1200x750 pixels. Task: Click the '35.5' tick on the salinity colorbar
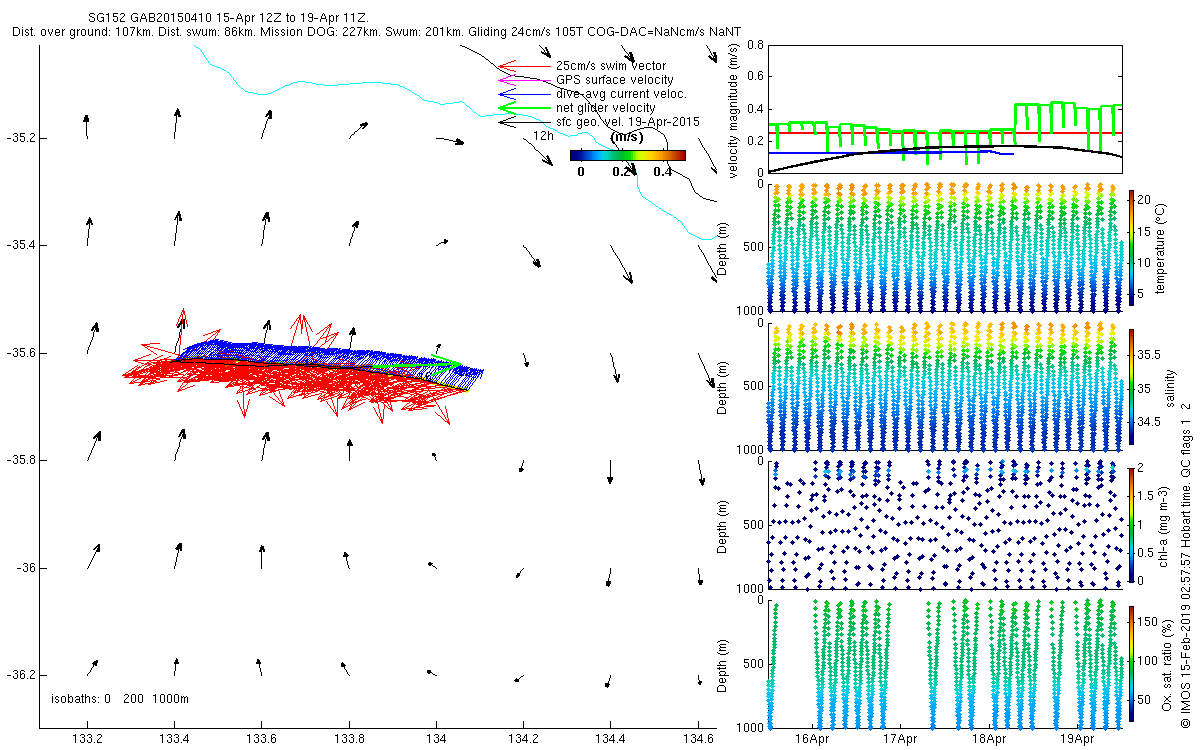(1150, 354)
